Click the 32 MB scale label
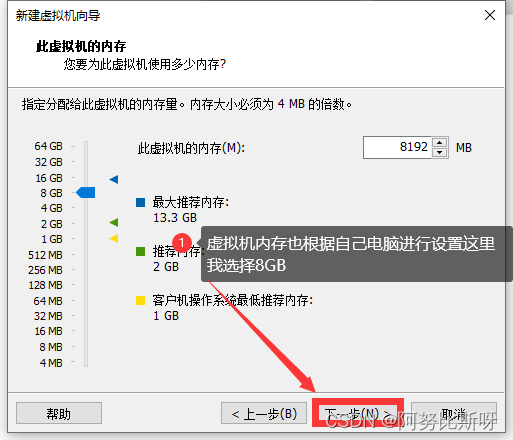The height and width of the screenshot is (440, 513). pyautogui.click(x=48, y=316)
